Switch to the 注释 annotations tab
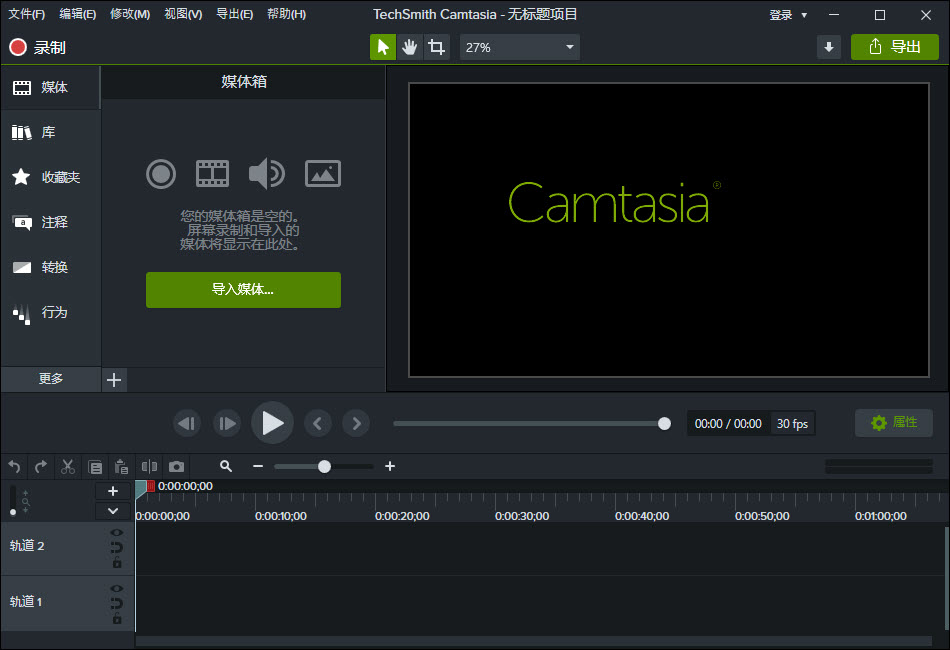 pyautogui.click(x=50, y=222)
